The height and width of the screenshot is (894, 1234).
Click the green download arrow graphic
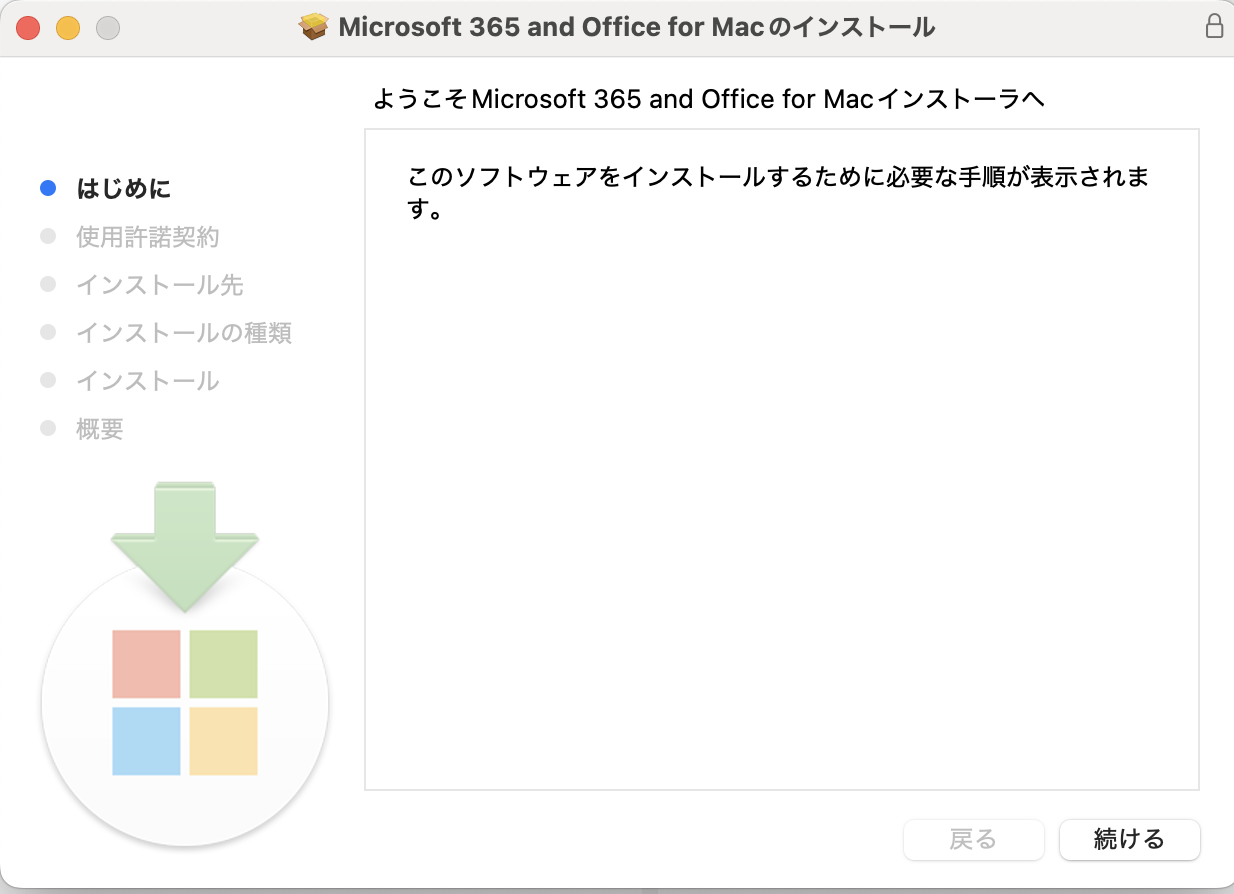point(185,546)
